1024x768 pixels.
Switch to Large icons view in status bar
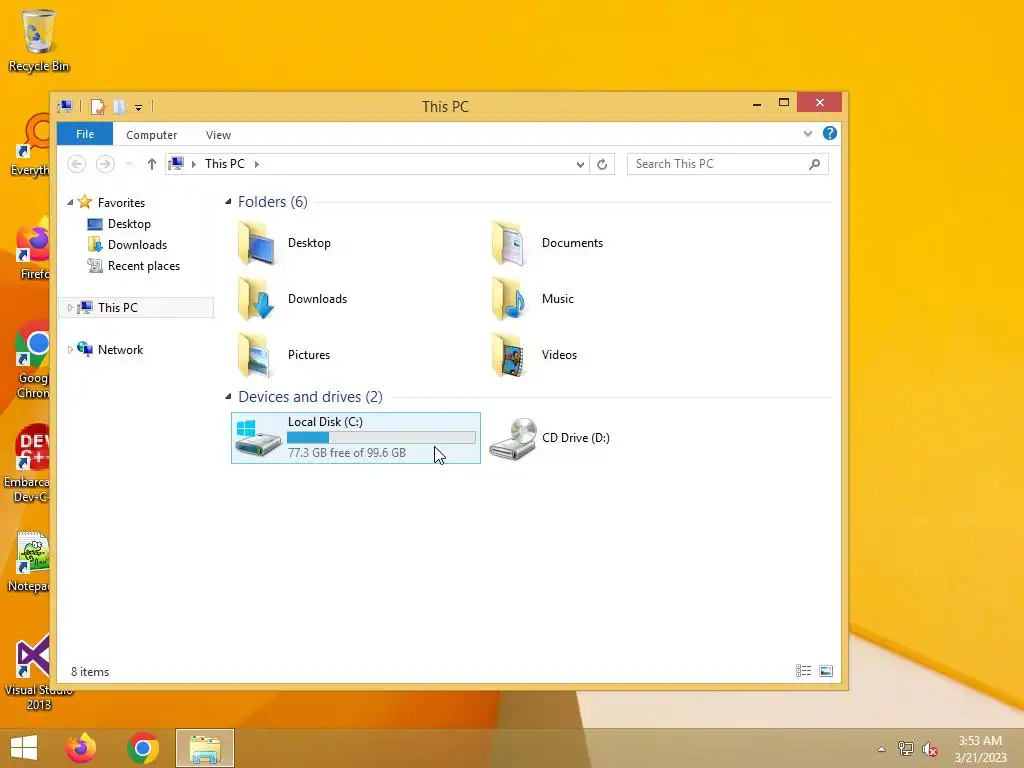(826, 671)
